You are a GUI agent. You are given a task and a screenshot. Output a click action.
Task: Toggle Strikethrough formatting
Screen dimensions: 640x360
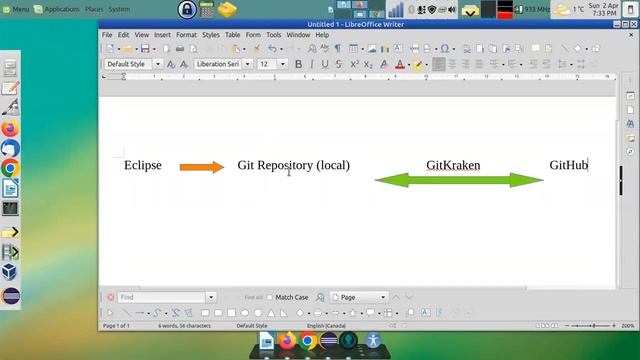338,64
